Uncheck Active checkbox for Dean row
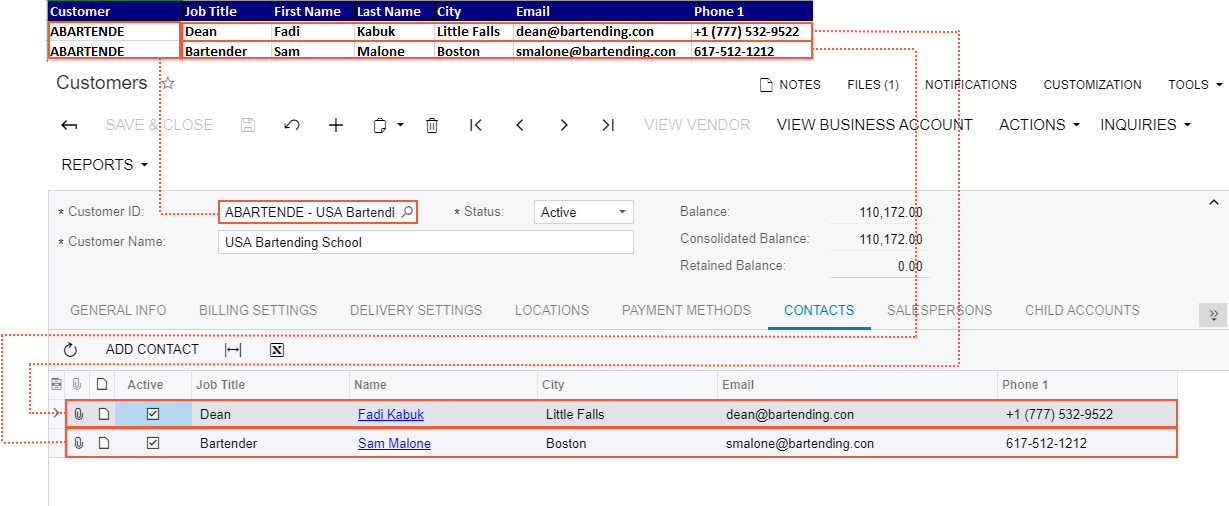Image resolution: width=1229 pixels, height=506 pixels. tap(153, 414)
